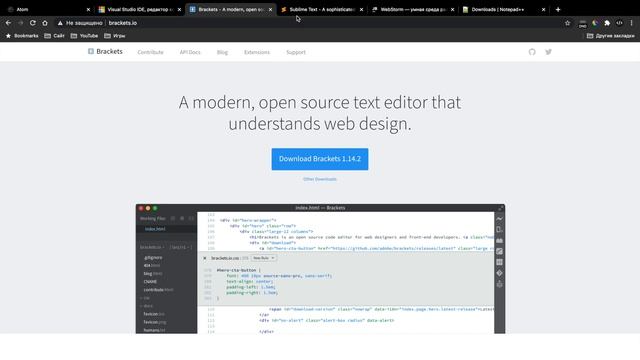
Task: Reload the brackets.io page
Action: coord(33,23)
